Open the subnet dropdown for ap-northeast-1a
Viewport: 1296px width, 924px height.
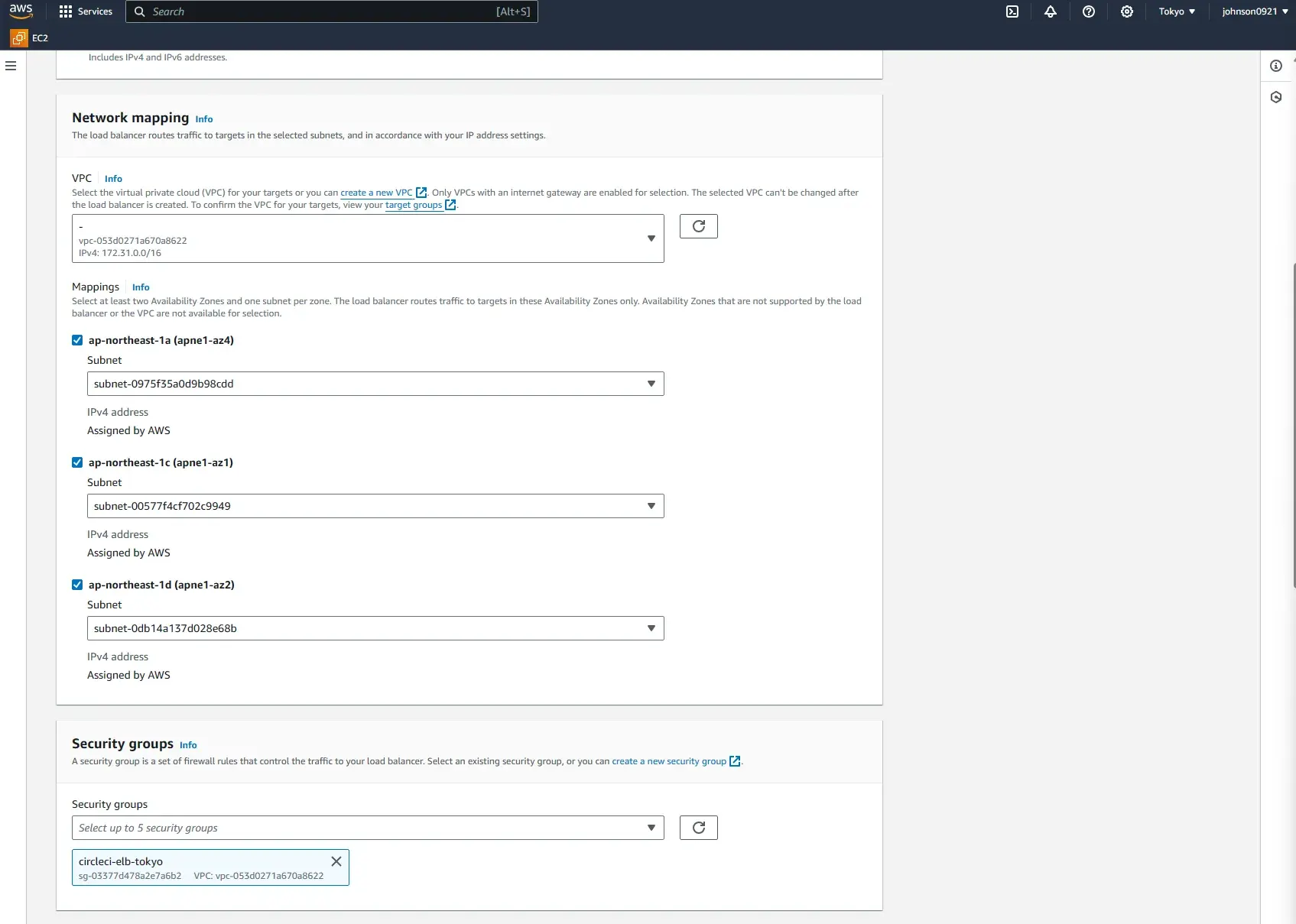651,383
